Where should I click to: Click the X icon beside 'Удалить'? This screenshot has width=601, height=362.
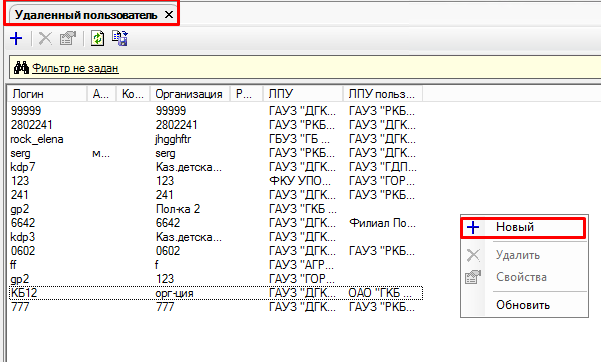coord(473,255)
